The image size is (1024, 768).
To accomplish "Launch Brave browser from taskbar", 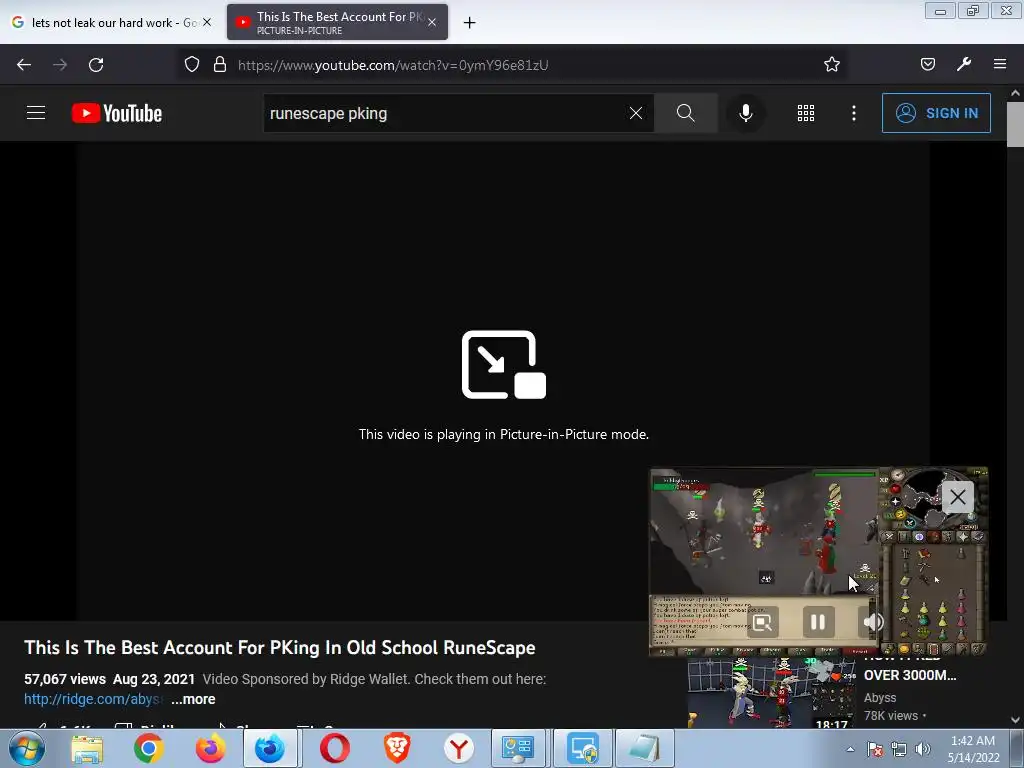I will click(397, 748).
